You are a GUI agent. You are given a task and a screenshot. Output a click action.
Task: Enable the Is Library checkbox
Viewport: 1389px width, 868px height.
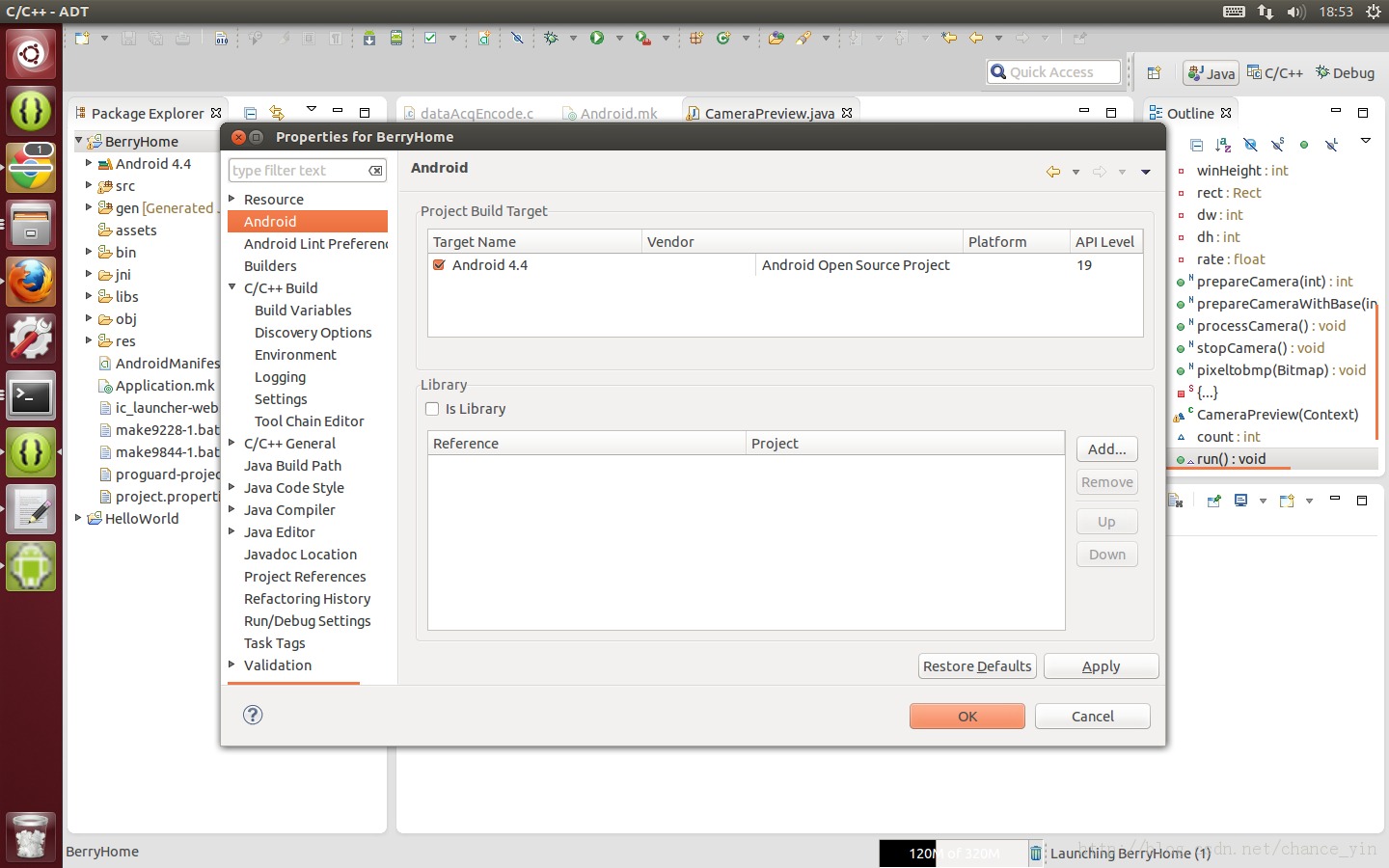[433, 409]
